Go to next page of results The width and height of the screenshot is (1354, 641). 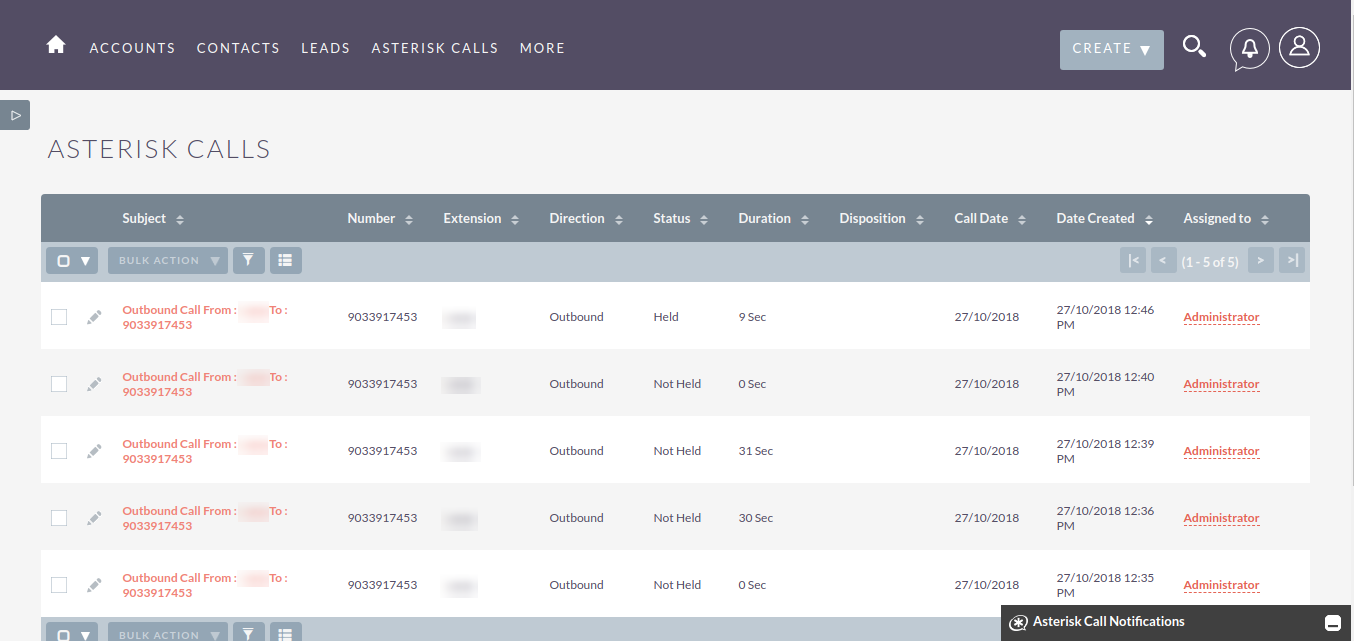(x=1261, y=261)
